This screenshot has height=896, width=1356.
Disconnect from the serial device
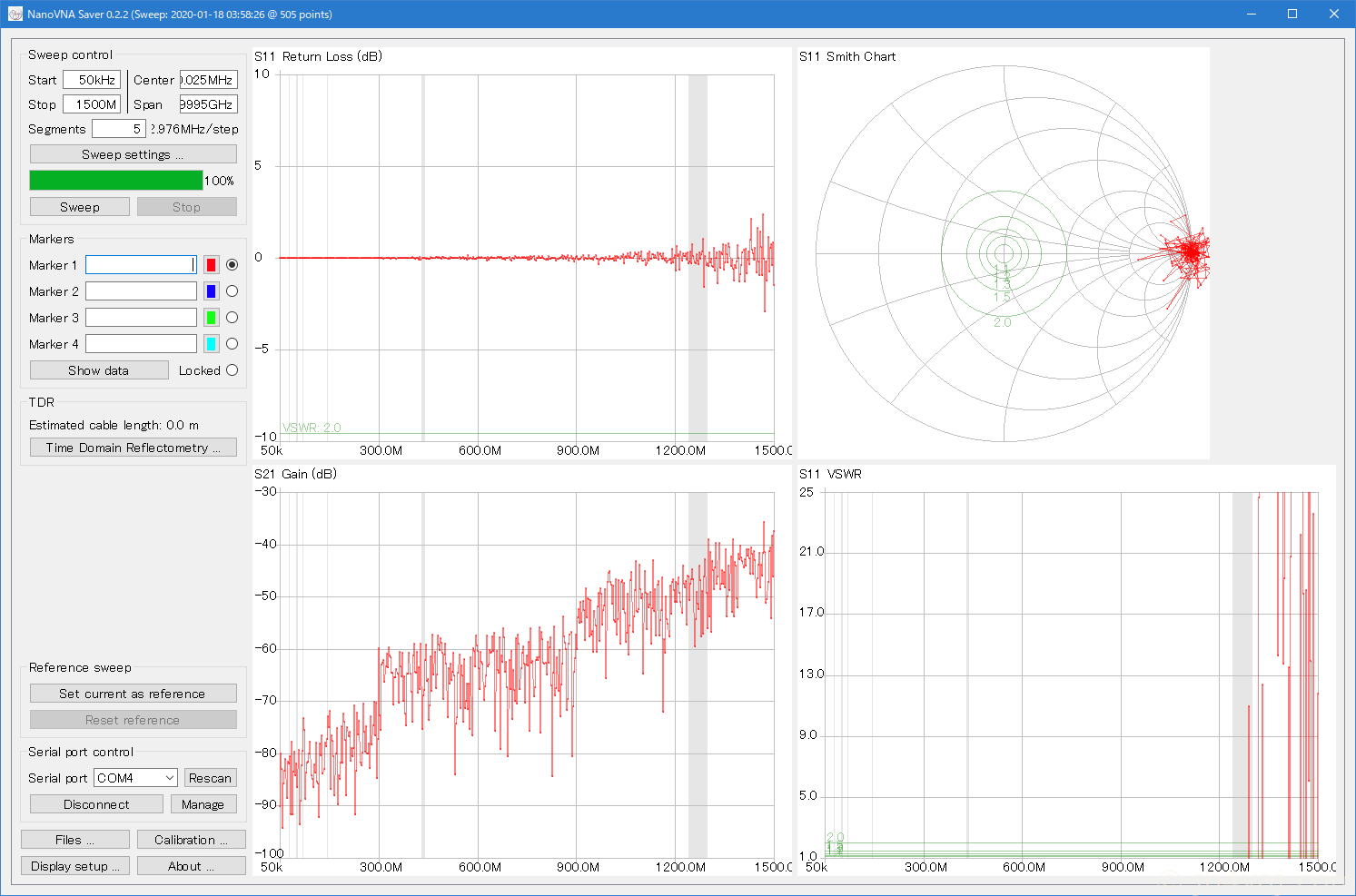click(x=96, y=804)
